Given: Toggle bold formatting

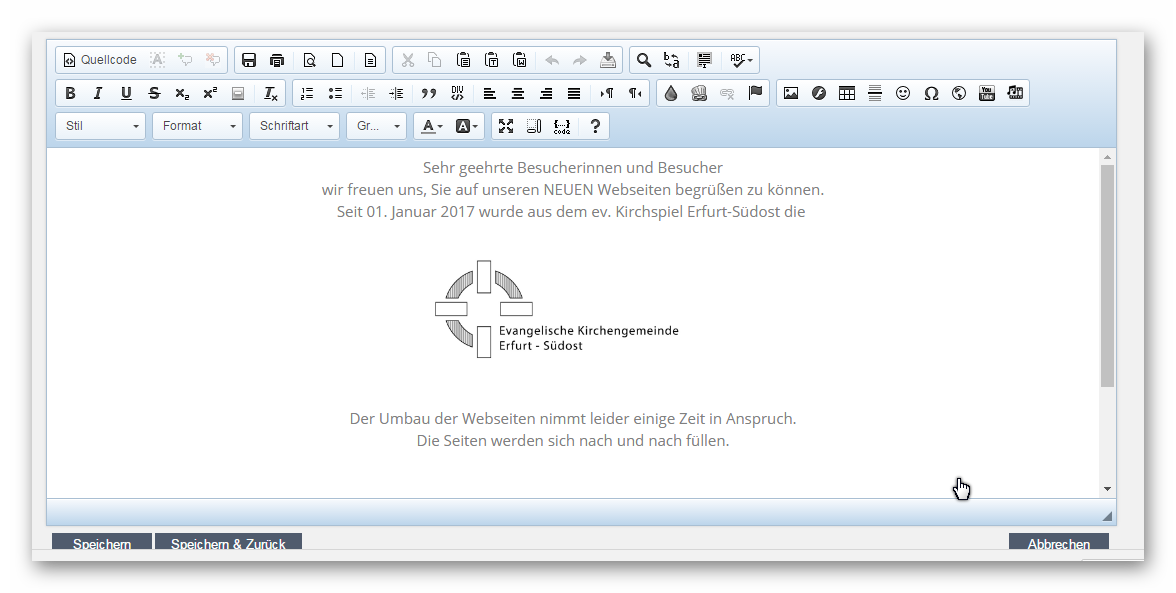Looking at the screenshot, I should pos(70,93).
